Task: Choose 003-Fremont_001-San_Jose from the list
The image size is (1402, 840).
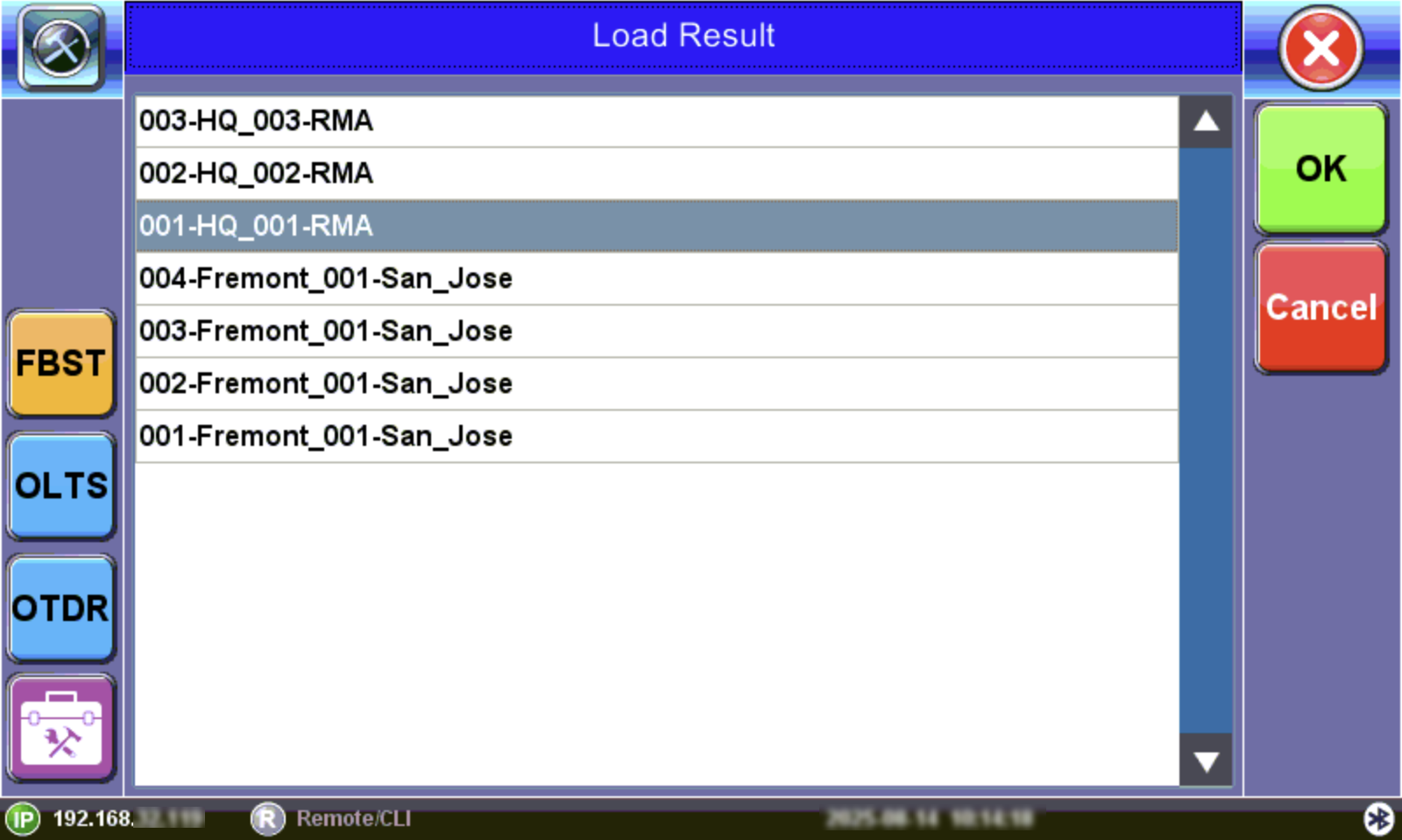Action: (655, 331)
